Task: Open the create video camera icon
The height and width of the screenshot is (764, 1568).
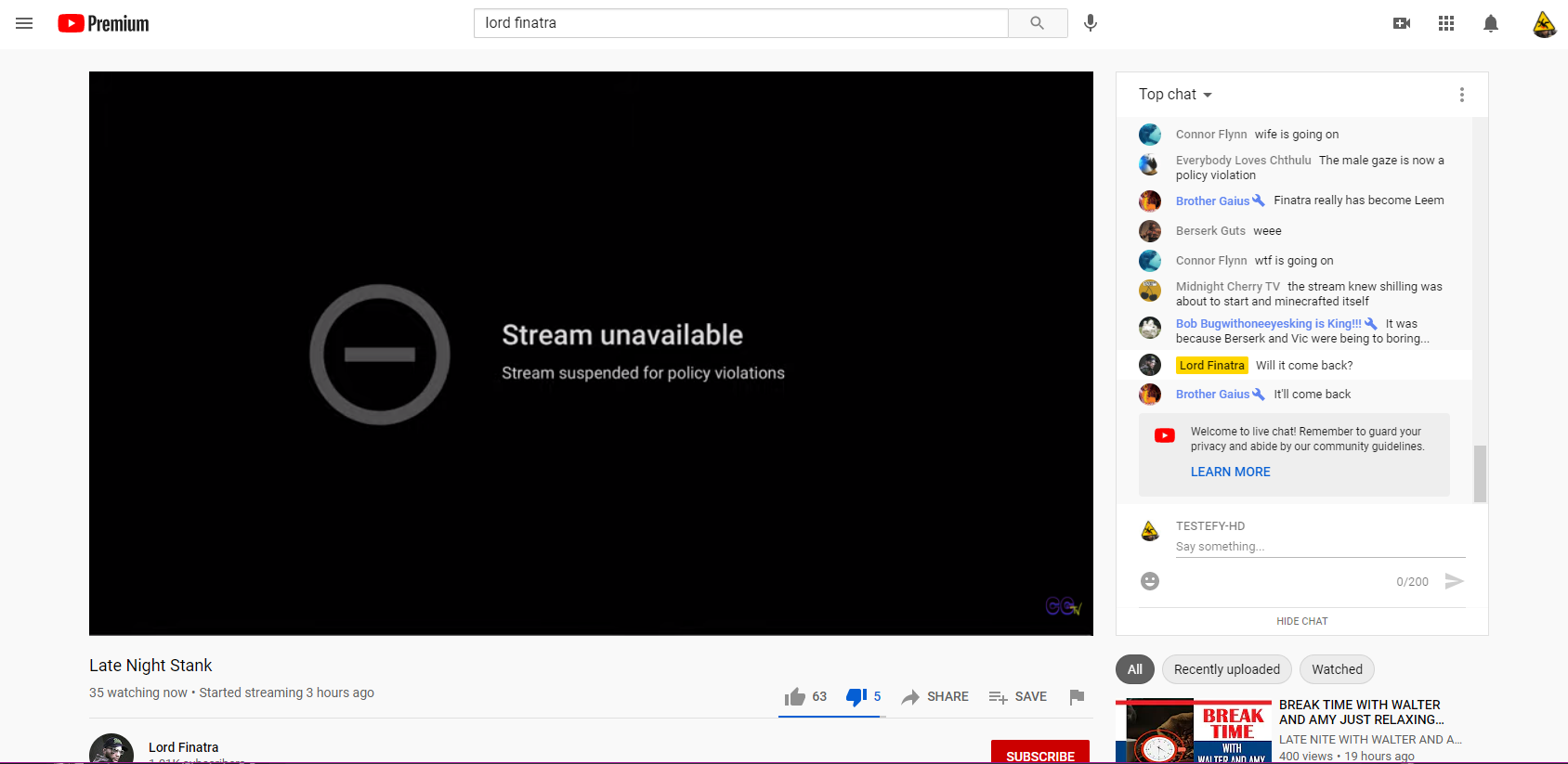Action: (x=1402, y=23)
